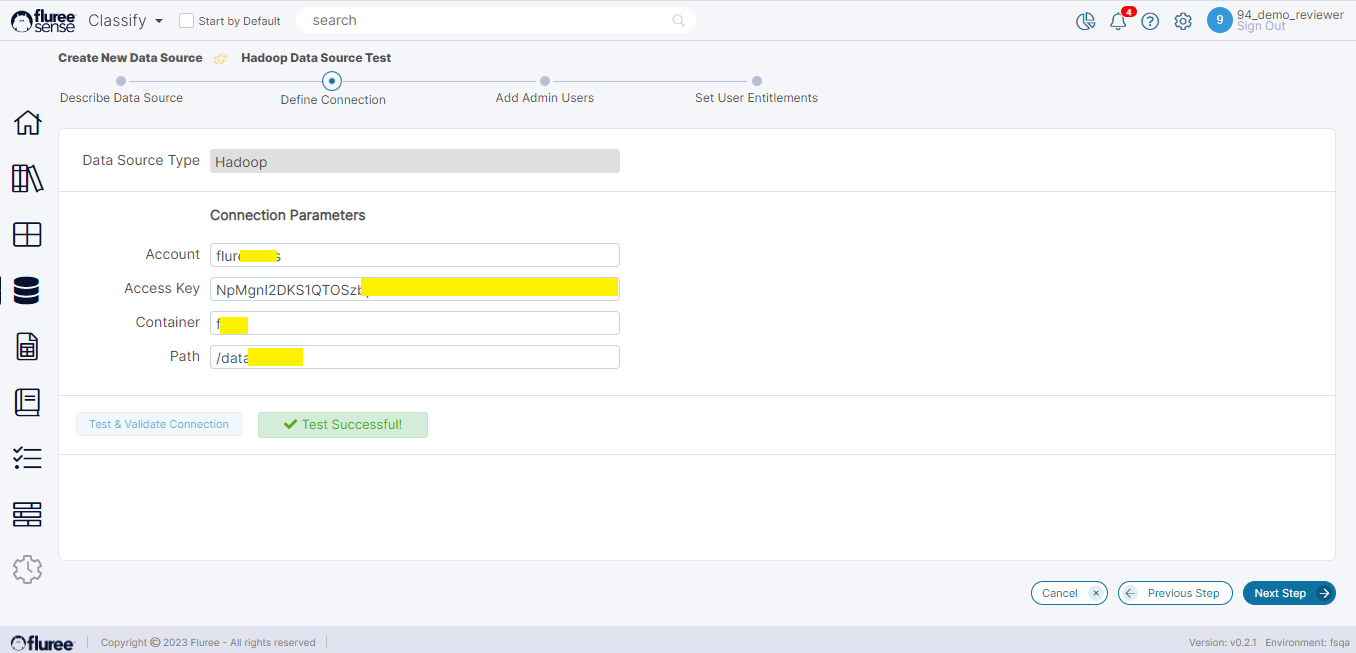Cancel the data source creation
The width and height of the screenshot is (1356, 653).
coord(1069,593)
